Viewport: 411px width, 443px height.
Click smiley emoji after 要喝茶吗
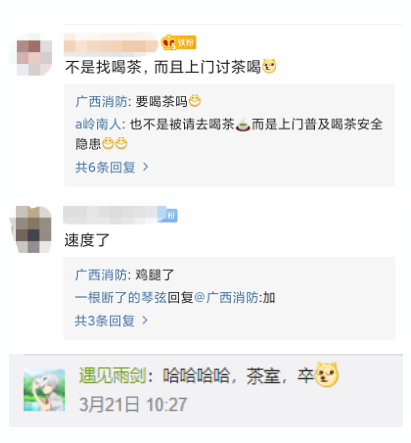coord(195,101)
